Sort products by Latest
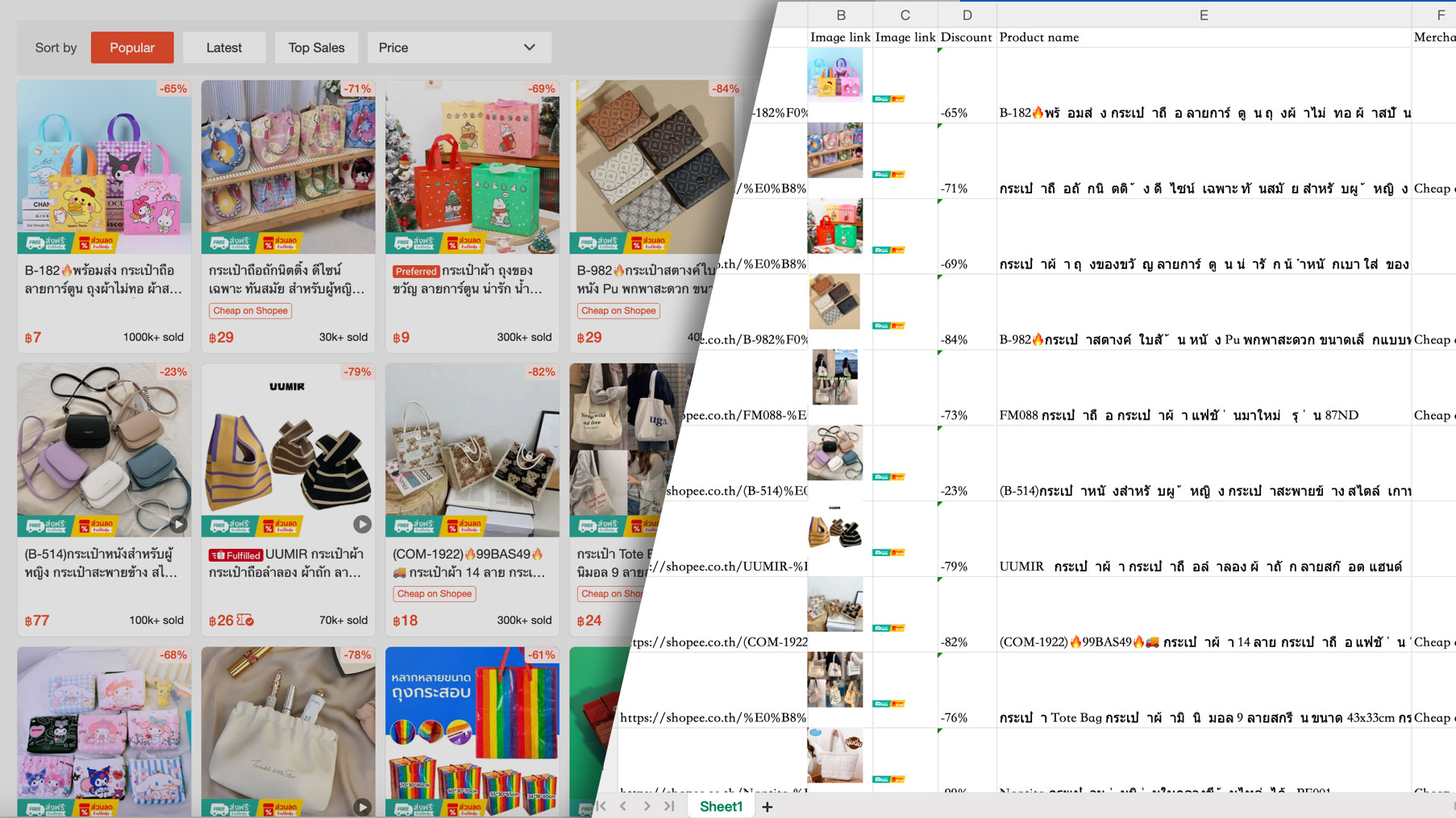The image size is (1456, 818). [x=224, y=48]
